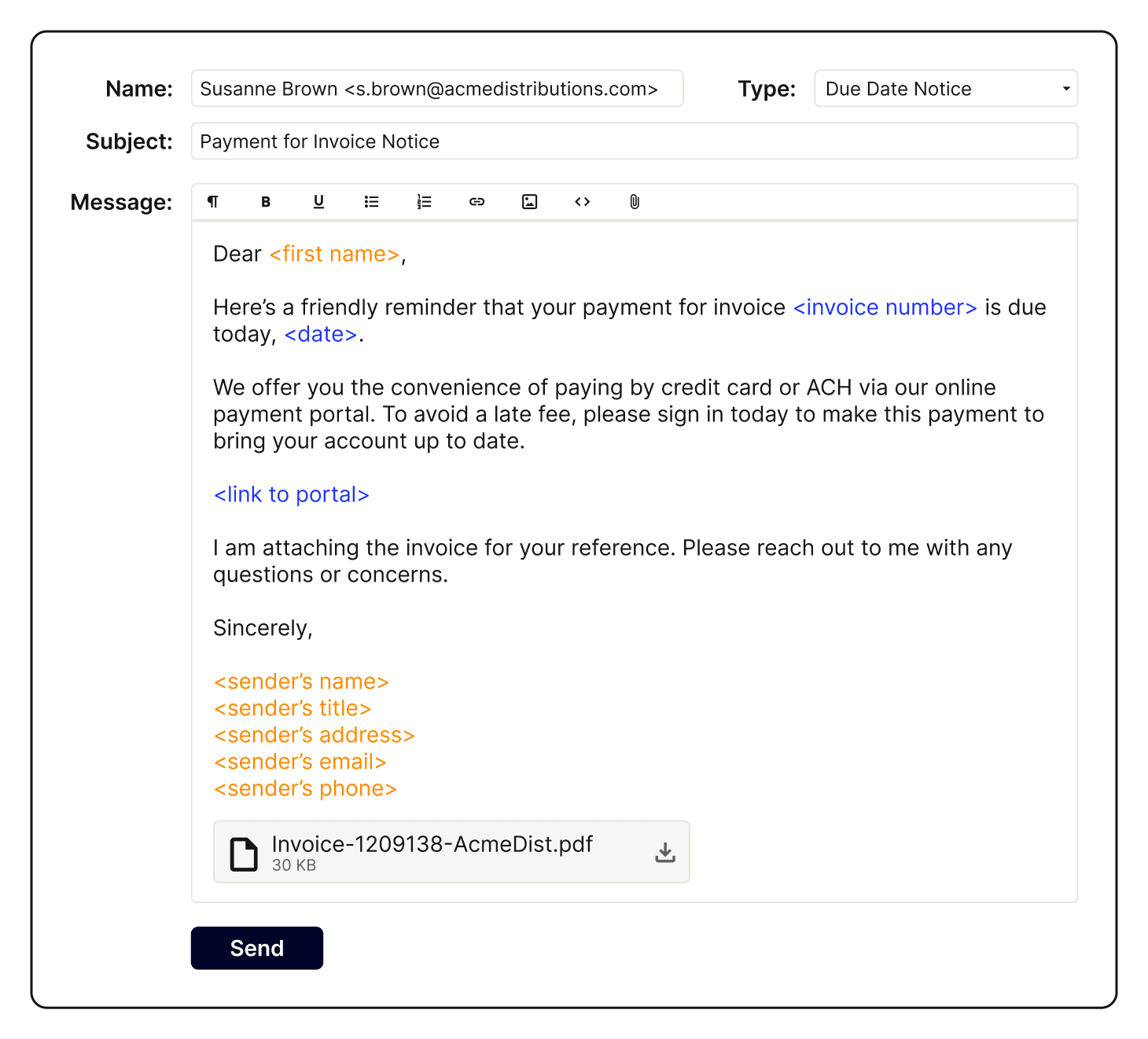Open the Type dropdown menu
The image size is (1148, 1039).
tap(945, 89)
